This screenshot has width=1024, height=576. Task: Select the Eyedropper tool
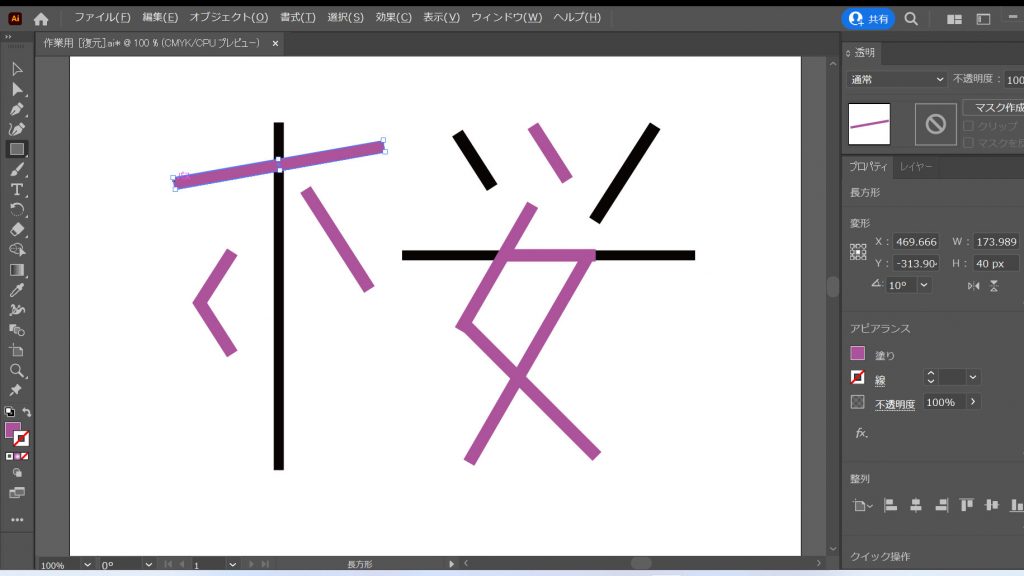[x=17, y=290]
